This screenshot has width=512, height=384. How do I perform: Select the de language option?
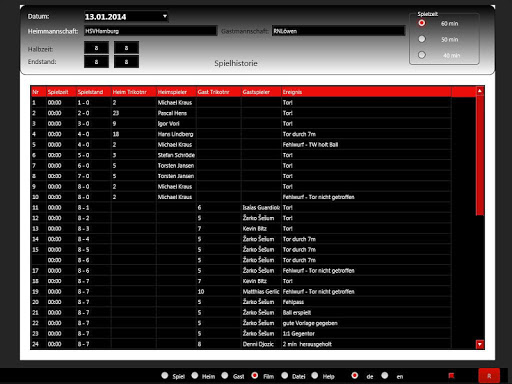coord(355,375)
